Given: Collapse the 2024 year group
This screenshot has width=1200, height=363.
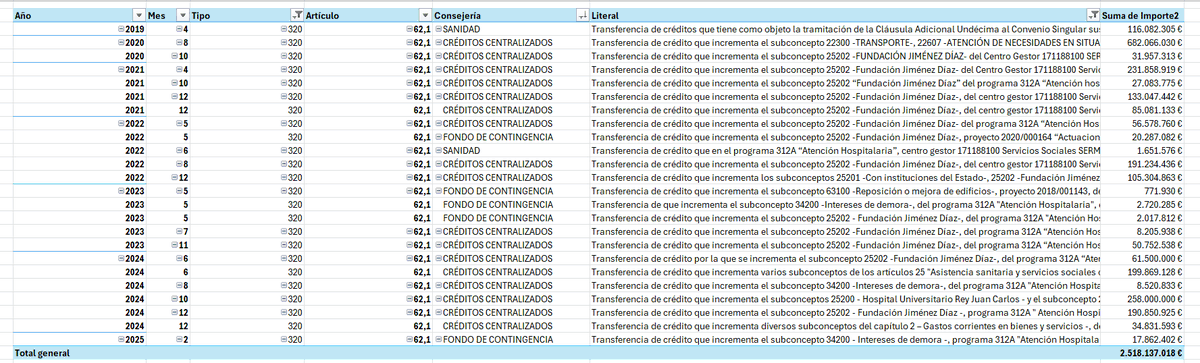Looking at the screenshot, I should (x=120, y=257).
